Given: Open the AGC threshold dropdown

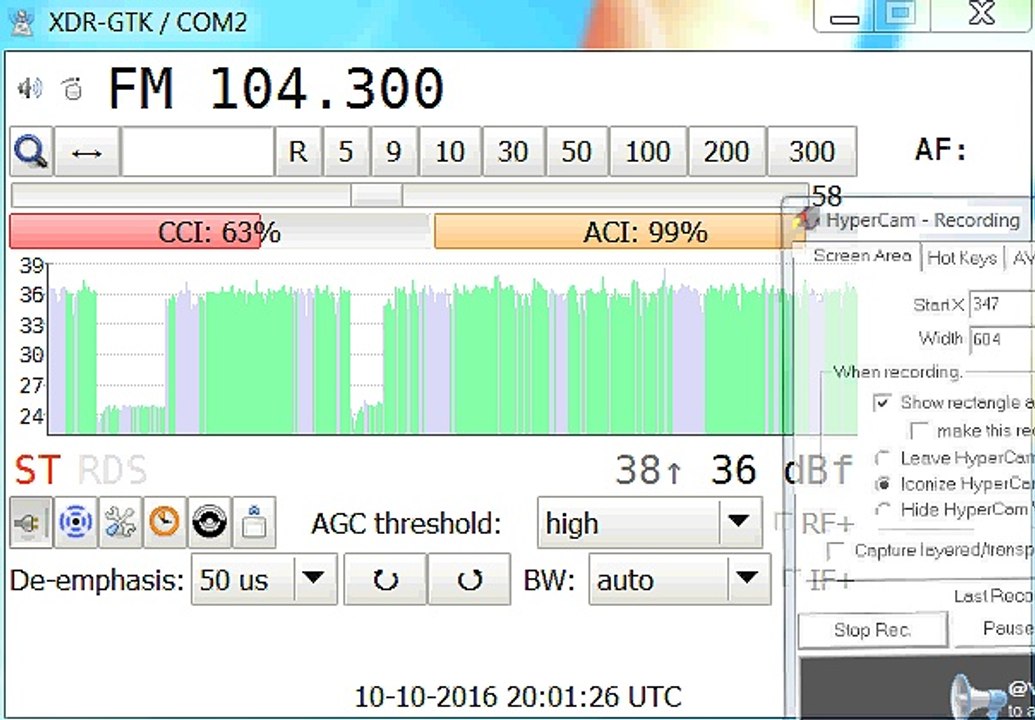Looking at the screenshot, I should (650, 523).
